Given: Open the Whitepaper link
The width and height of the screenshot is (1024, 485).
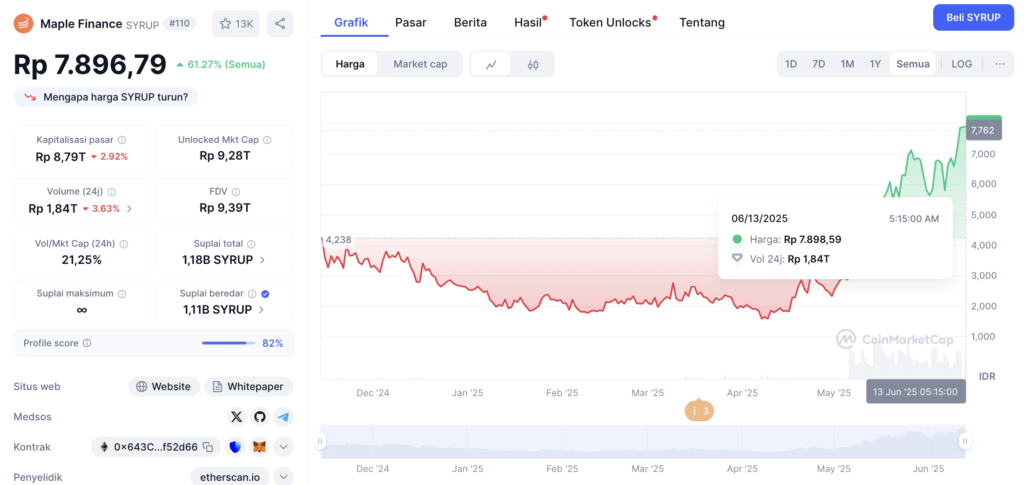Looking at the screenshot, I should [249, 386].
